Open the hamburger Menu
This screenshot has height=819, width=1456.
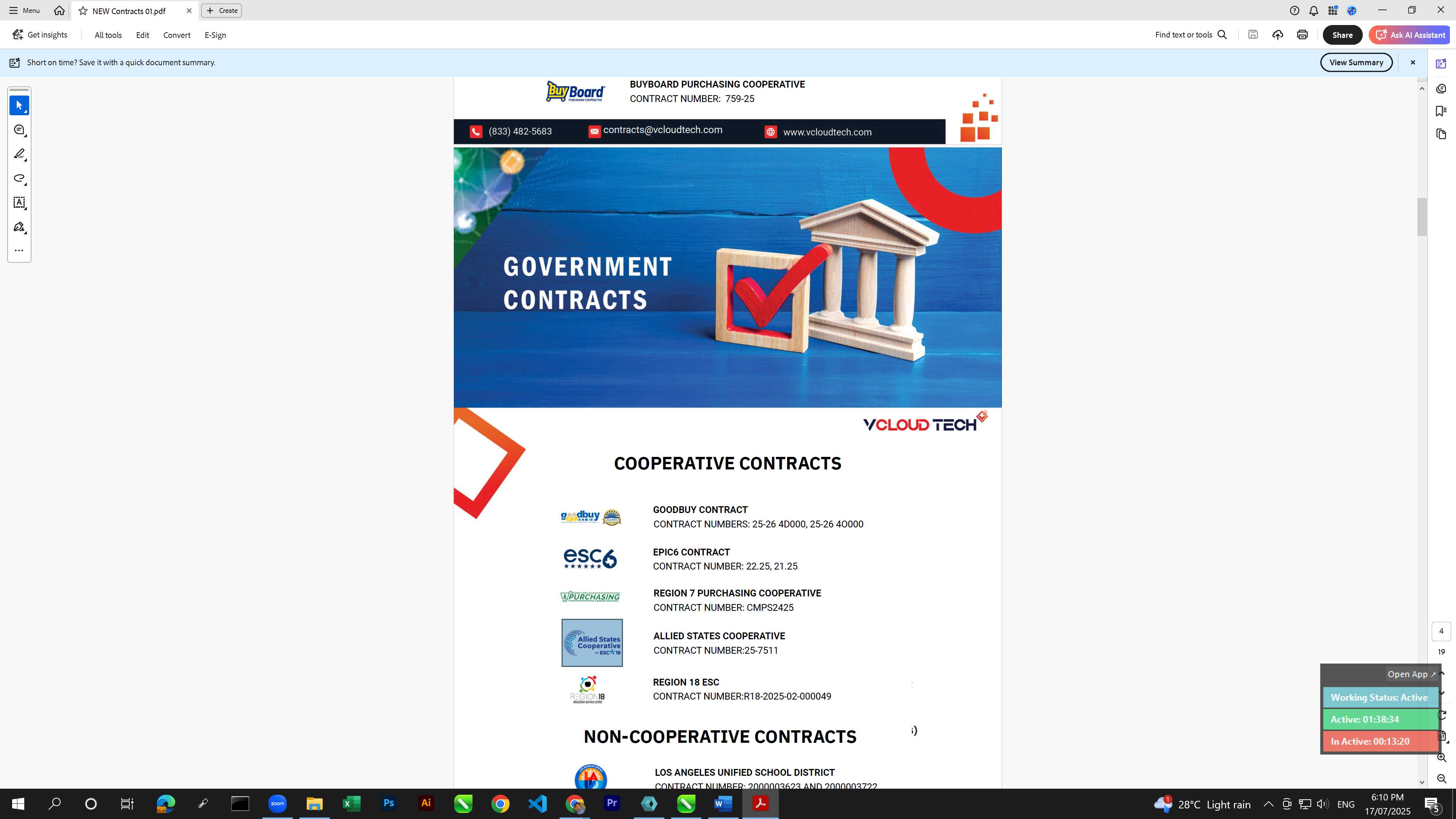[24, 10]
